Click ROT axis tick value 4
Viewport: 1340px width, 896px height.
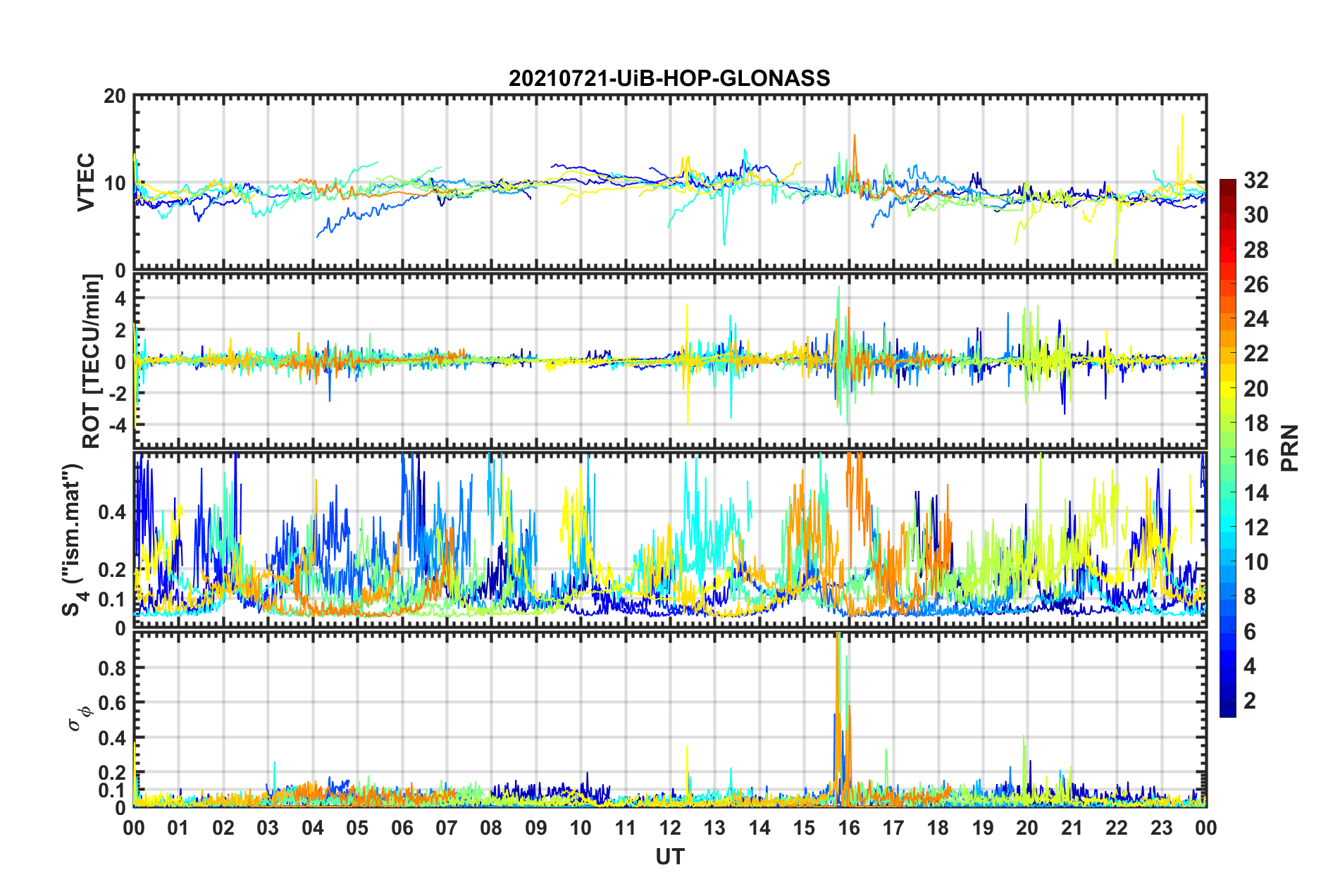pyautogui.click(x=120, y=298)
